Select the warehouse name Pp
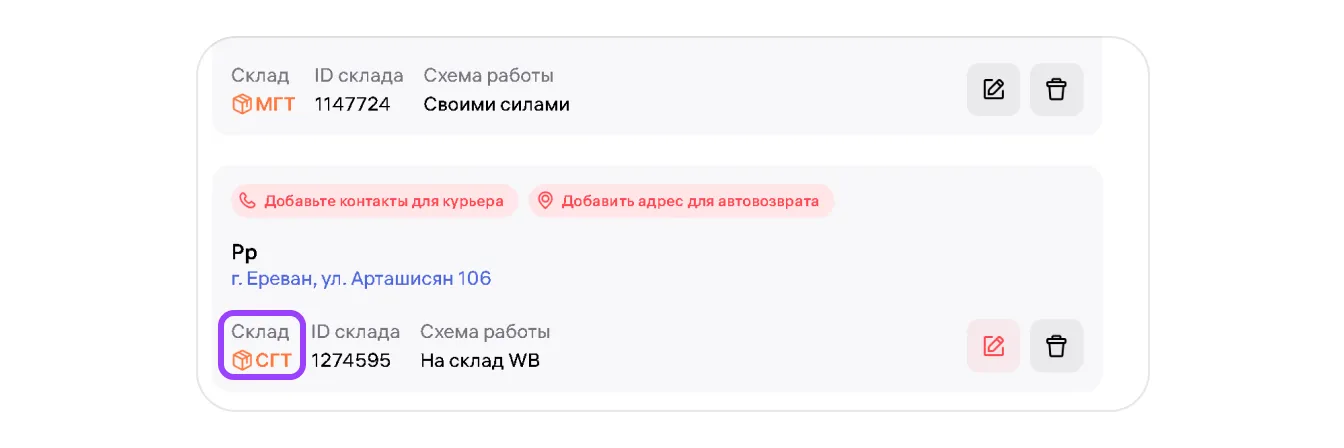The image size is (1344, 448). 244,252
